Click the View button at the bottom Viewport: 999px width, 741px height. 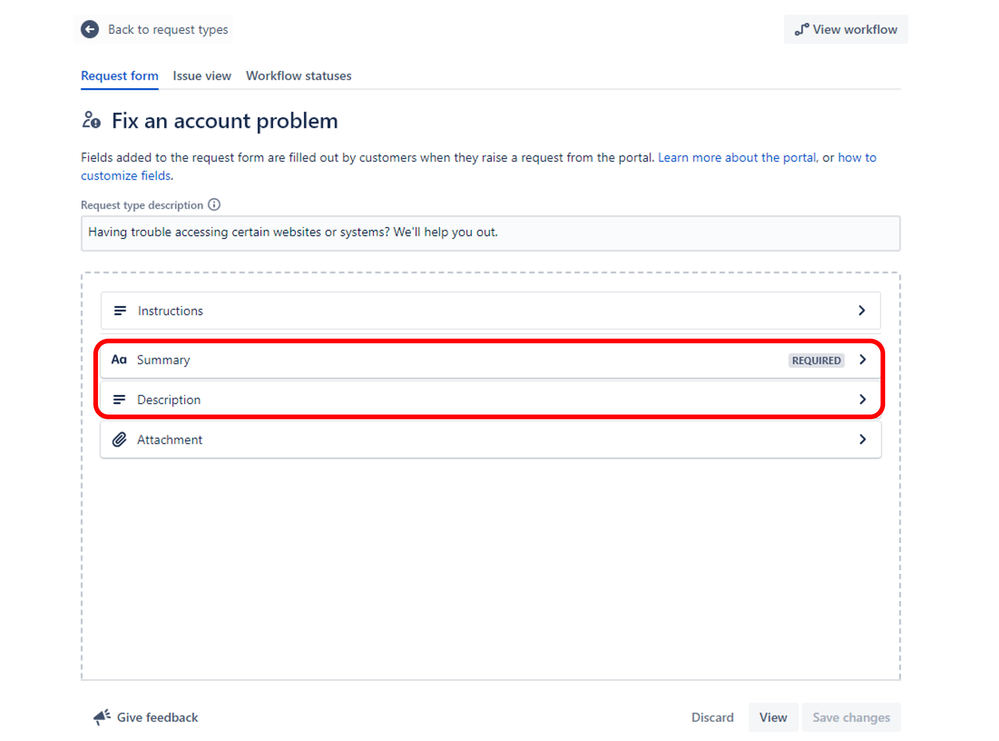tap(773, 717)
